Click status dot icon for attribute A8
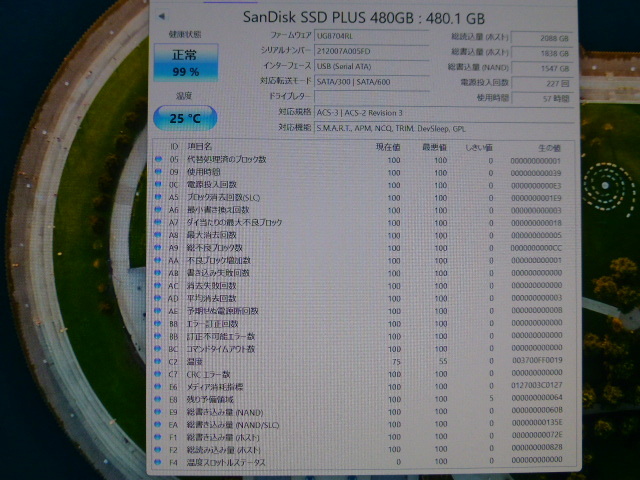Image resolution: width=640 pixels, height=480 pixels. [x=158, y=235]
